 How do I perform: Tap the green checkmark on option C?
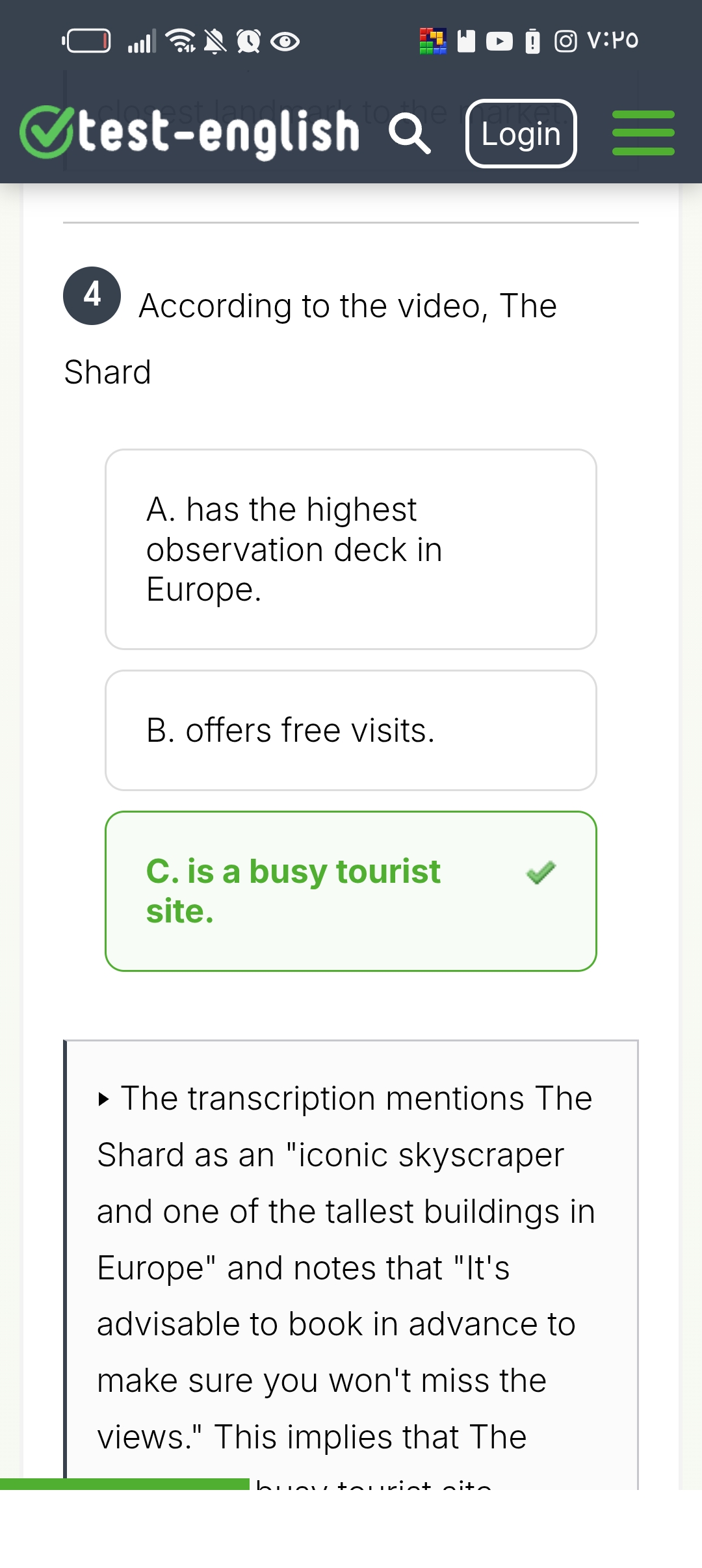541,872
